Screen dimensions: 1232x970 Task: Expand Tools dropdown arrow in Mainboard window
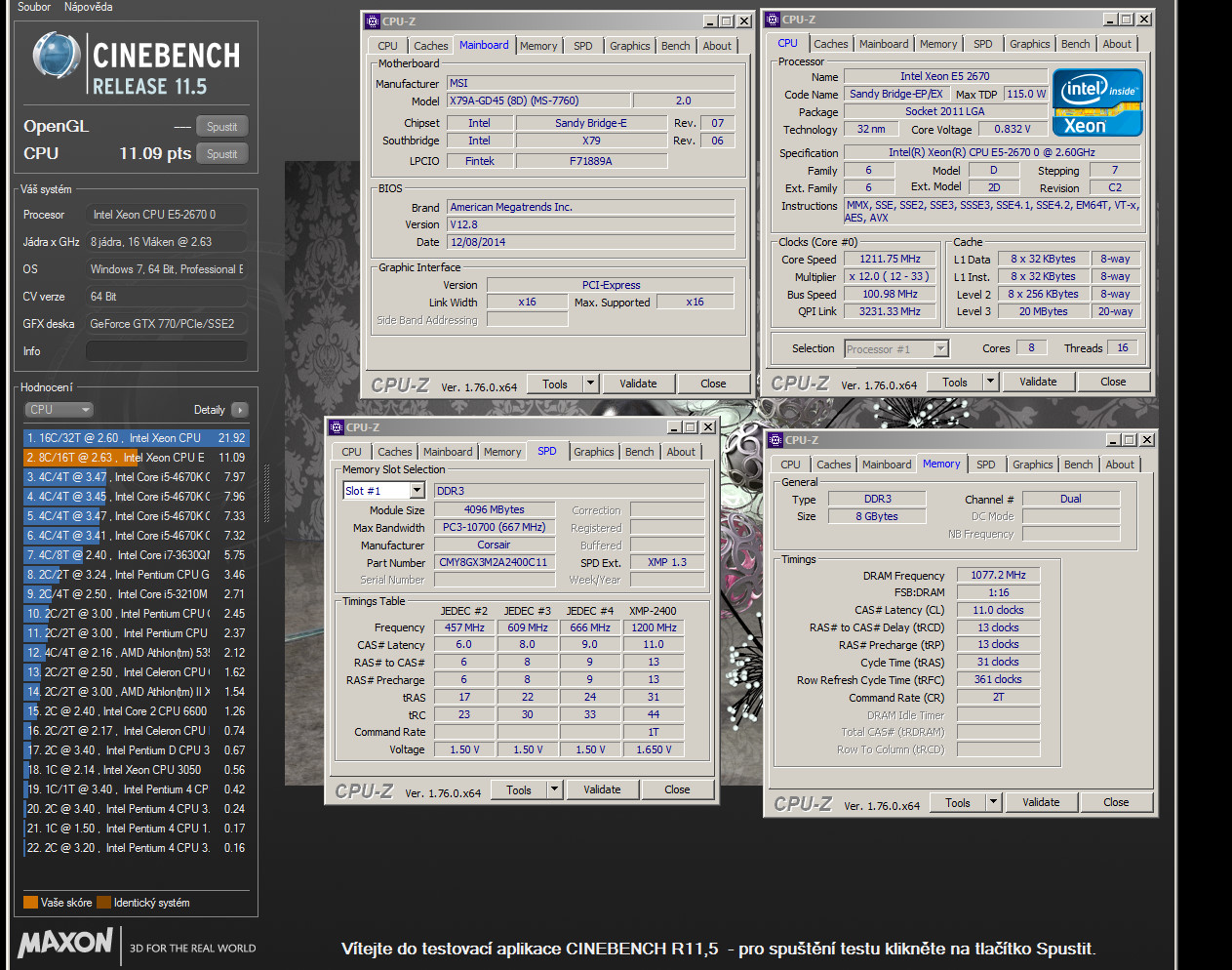point(590,384)
